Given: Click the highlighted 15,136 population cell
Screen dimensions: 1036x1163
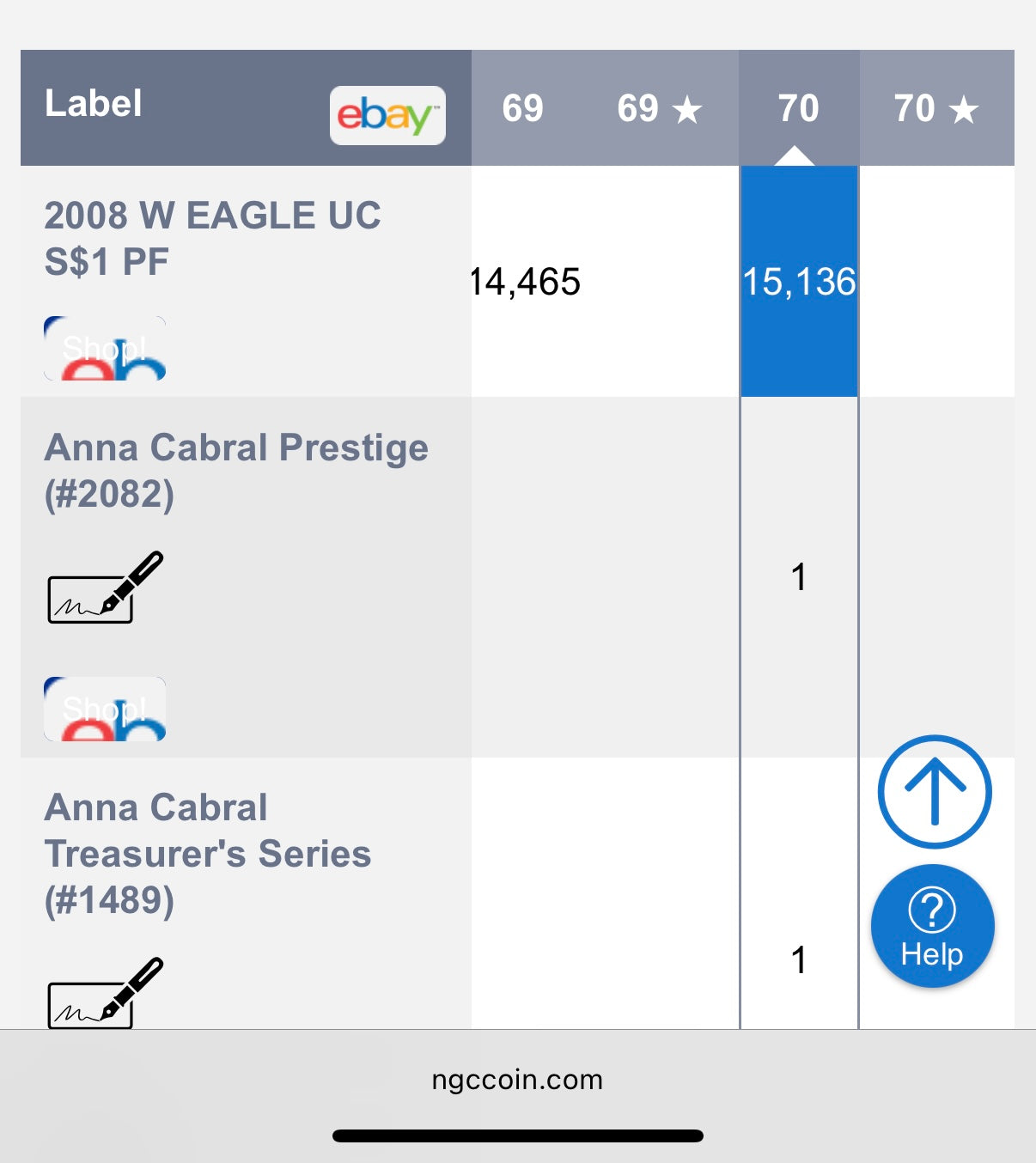Looking at the screenshot, I should 799,282.
